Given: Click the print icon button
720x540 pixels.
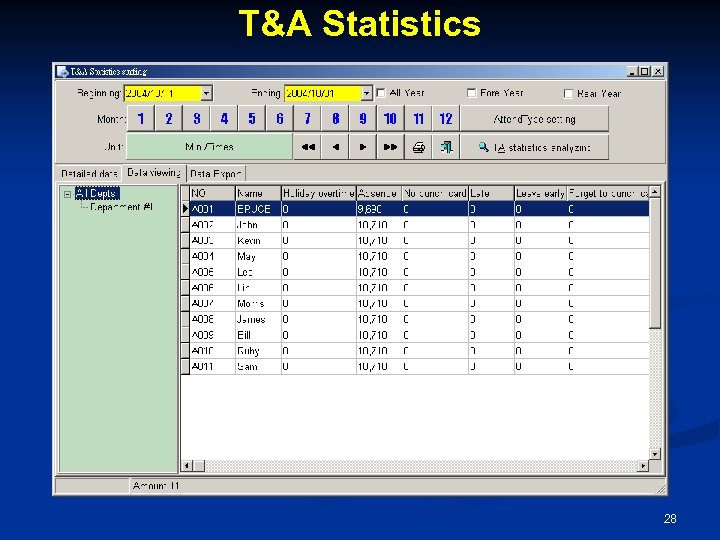Looking at the screenshot, I should [x=418, y=147].
